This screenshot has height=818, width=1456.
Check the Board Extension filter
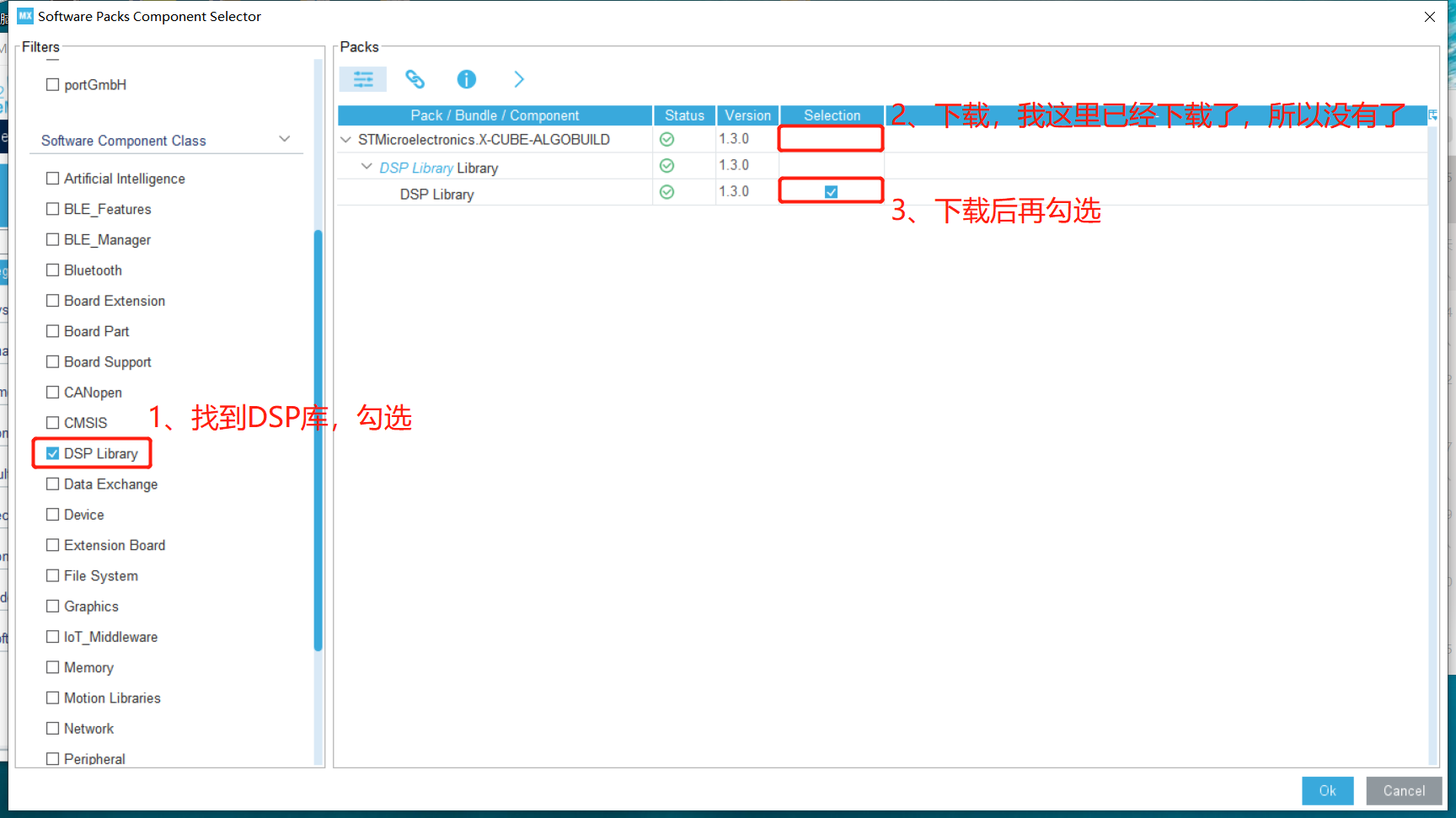(53, 300)
